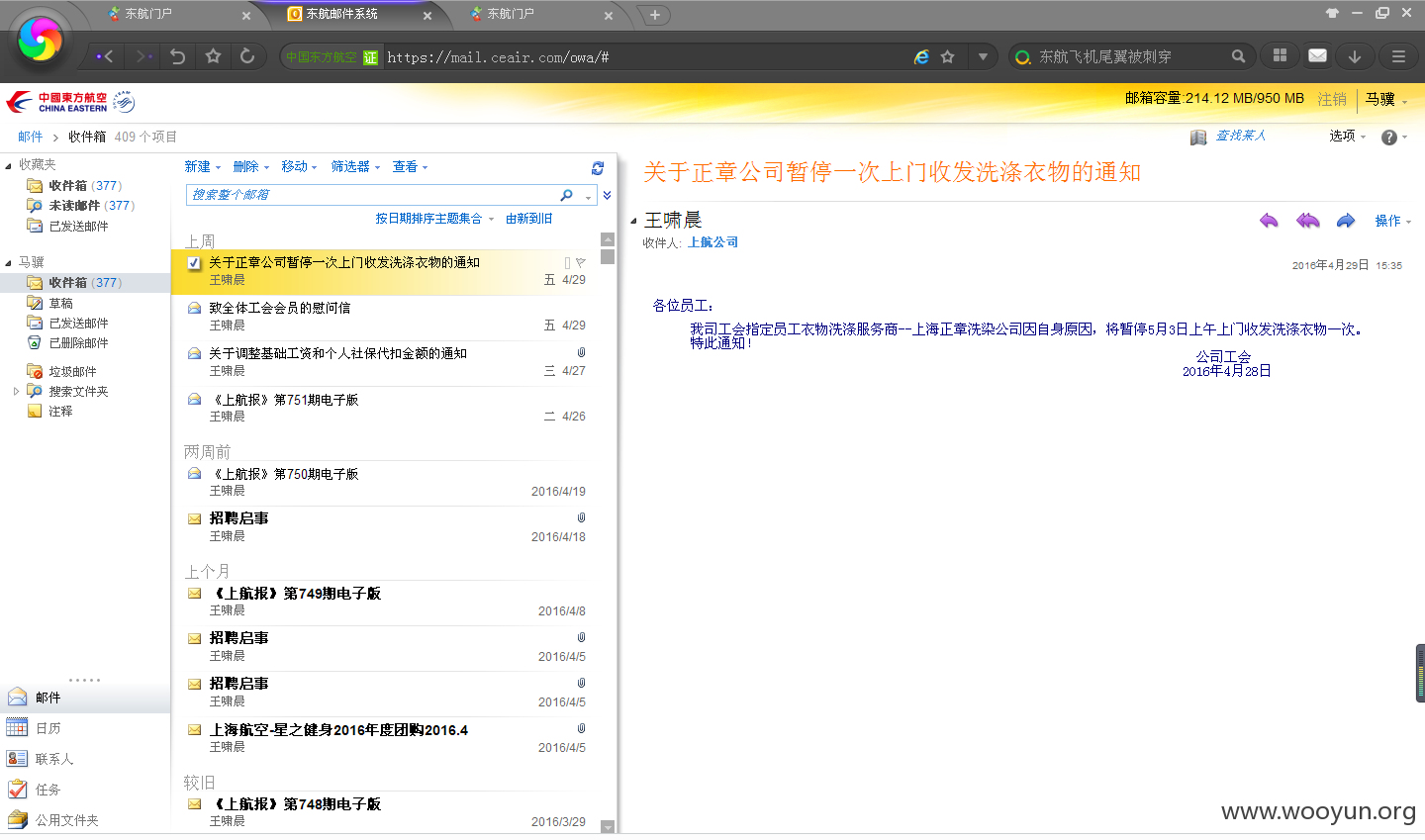The width and height of the screenshot is (1425, 840).
Task: Open sort menu 按日期排序主题集合
Action: coord(433,219)
